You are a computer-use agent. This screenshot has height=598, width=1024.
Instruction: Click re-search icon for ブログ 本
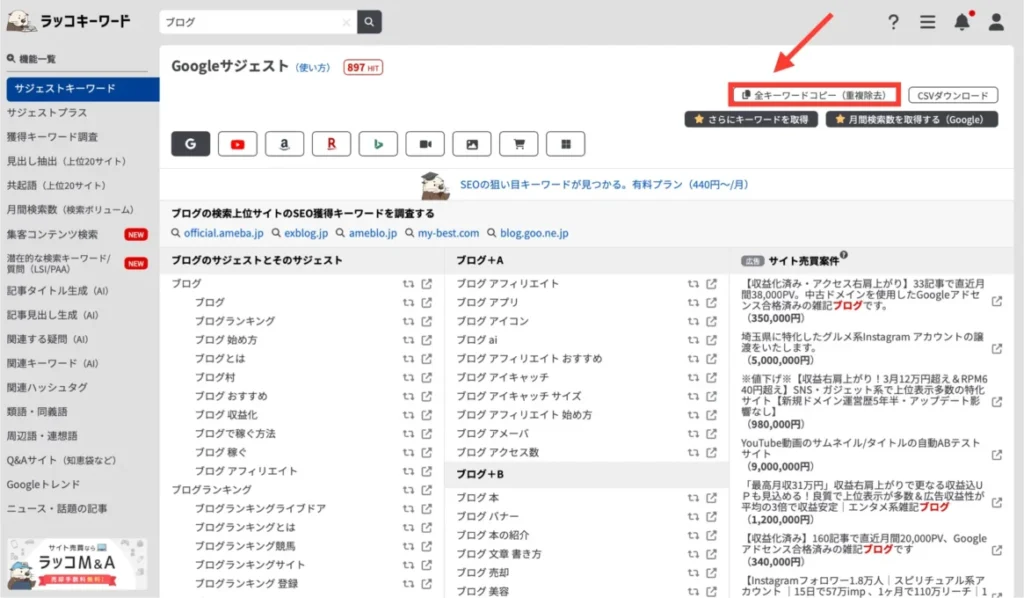(x=693, y=498)
